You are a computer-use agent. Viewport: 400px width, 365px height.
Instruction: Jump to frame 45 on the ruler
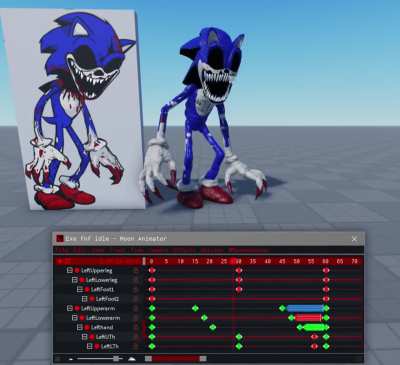coord(282,261)
